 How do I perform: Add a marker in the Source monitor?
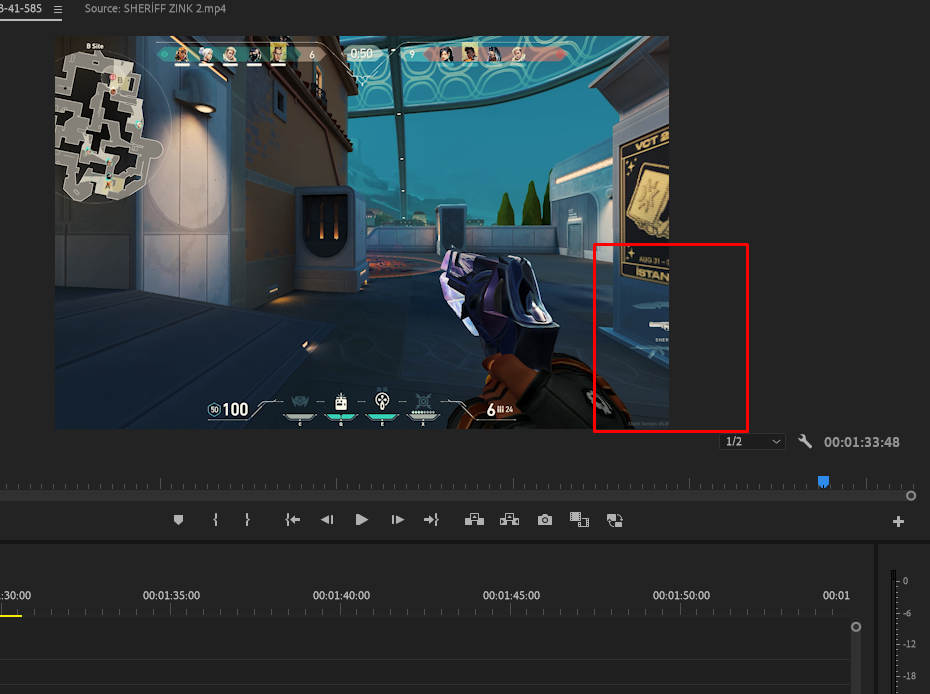tap(178, 520)
